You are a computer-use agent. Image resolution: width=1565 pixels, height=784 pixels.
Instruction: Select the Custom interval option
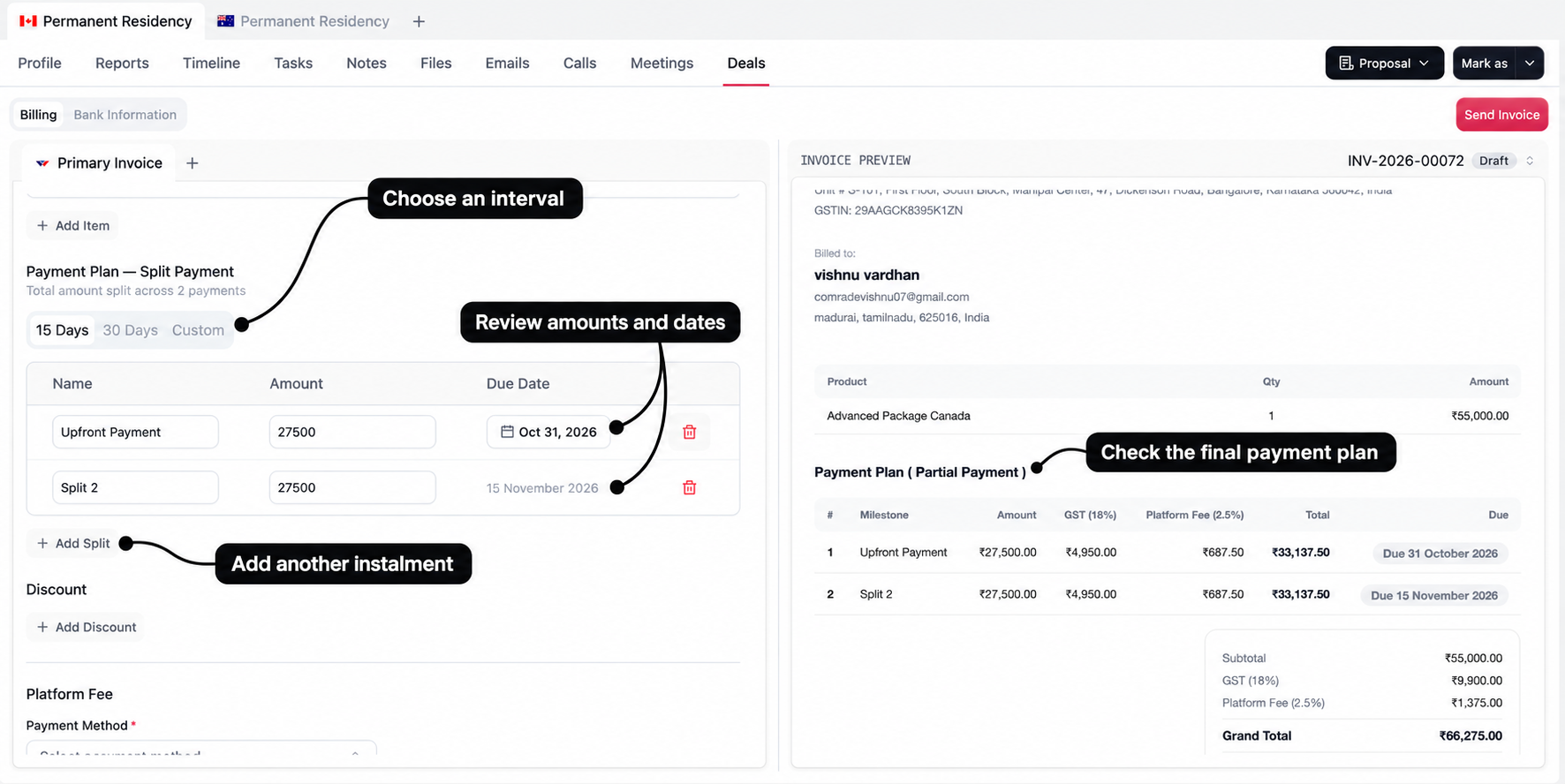[198, 330]
